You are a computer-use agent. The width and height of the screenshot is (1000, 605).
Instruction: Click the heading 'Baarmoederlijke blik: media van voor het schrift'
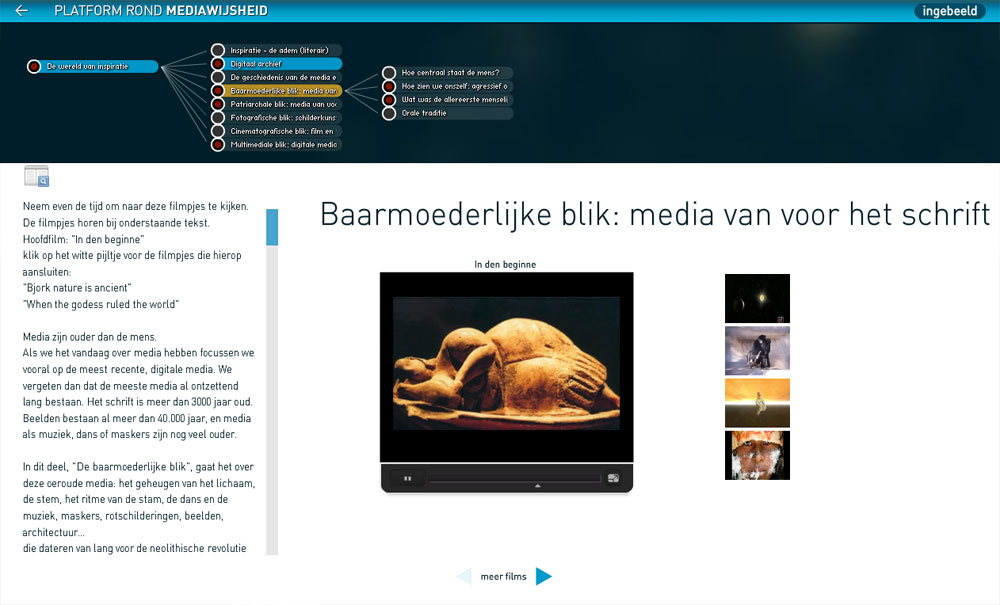[655, 214]
